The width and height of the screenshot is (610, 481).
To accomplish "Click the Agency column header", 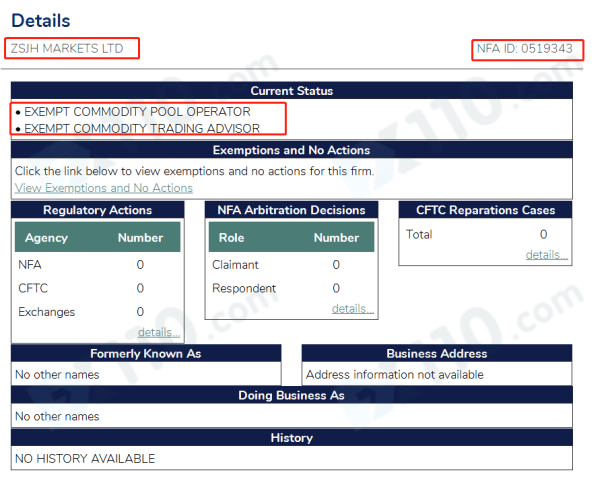I will click(46, 237).
